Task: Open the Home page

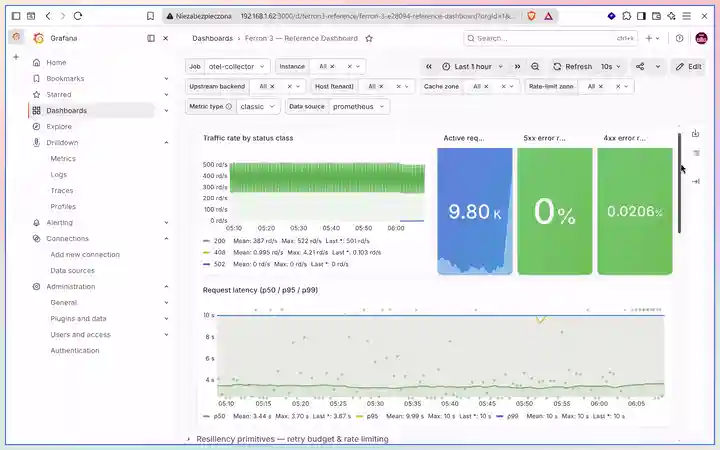Action: click(x=56, y=62)
